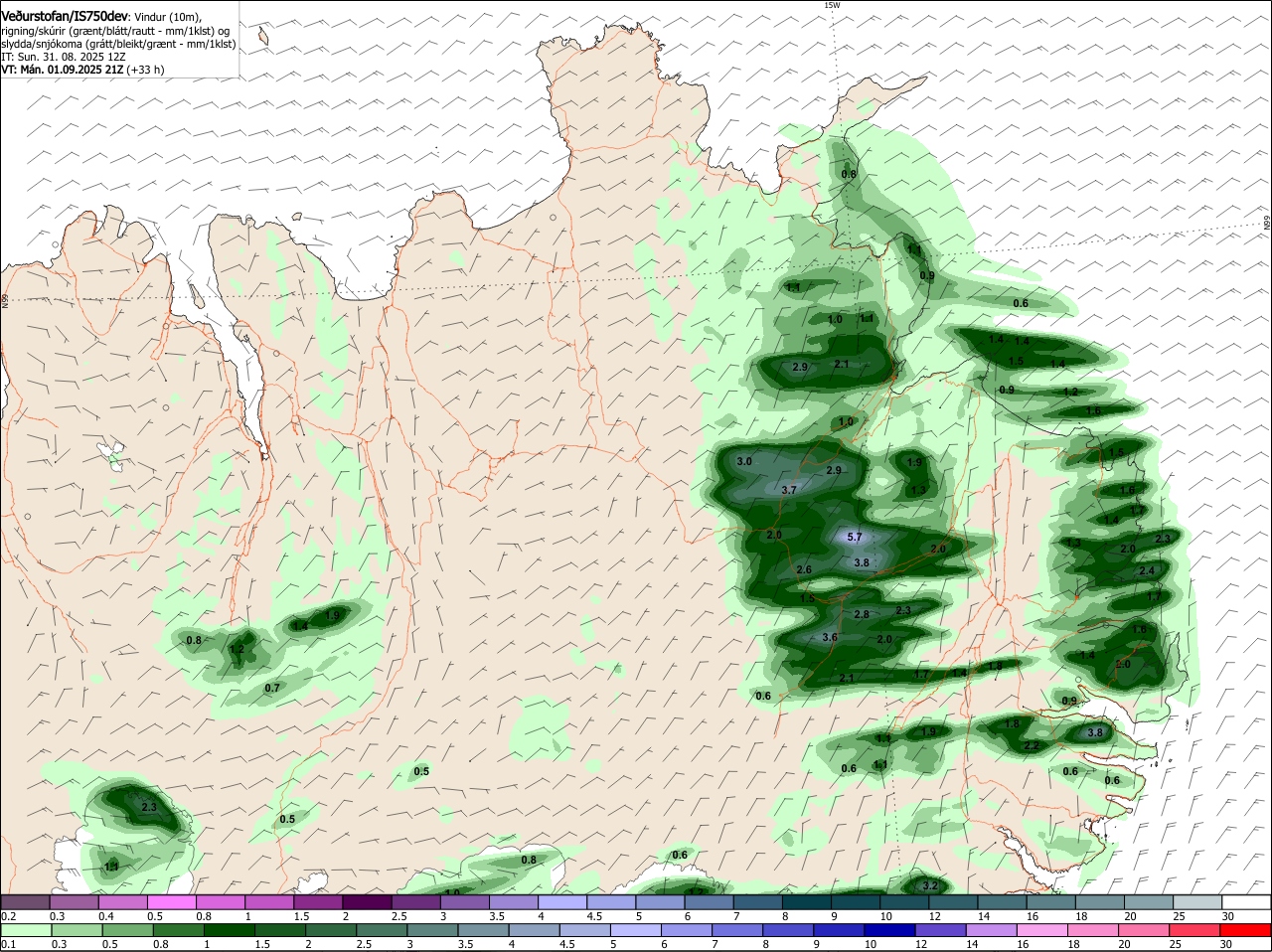
Task: Pick the grey swatch between 20 and 25, upper legend
Action: [1150, 902]
